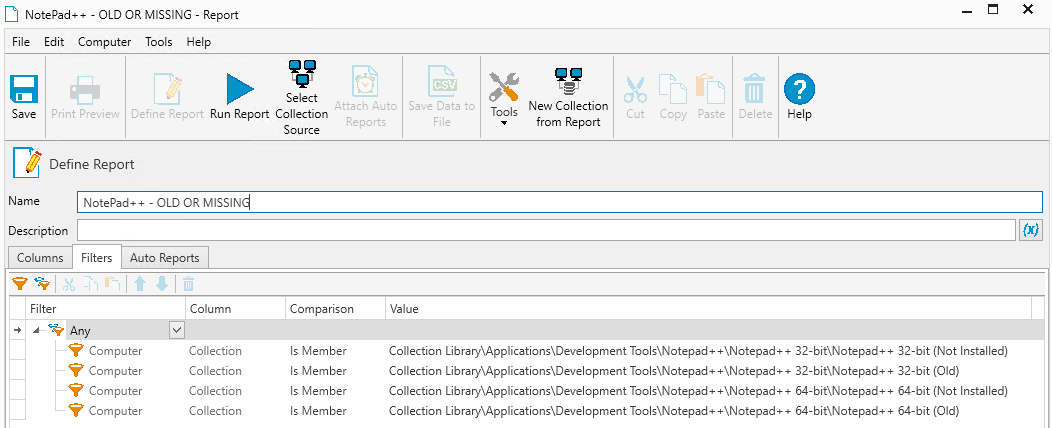
Task: Insert variable using the (x) button
Action: [x=1031, y=230]
